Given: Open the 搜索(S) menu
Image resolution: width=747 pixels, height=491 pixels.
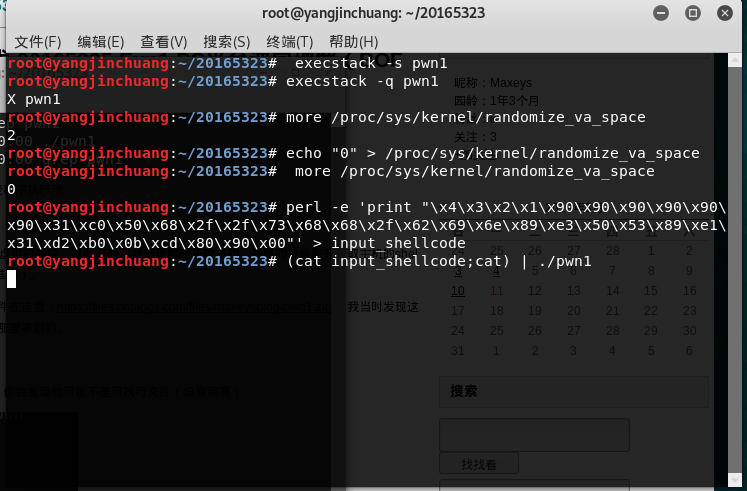Looking at the screenshot, I should [x=226, y=42].
